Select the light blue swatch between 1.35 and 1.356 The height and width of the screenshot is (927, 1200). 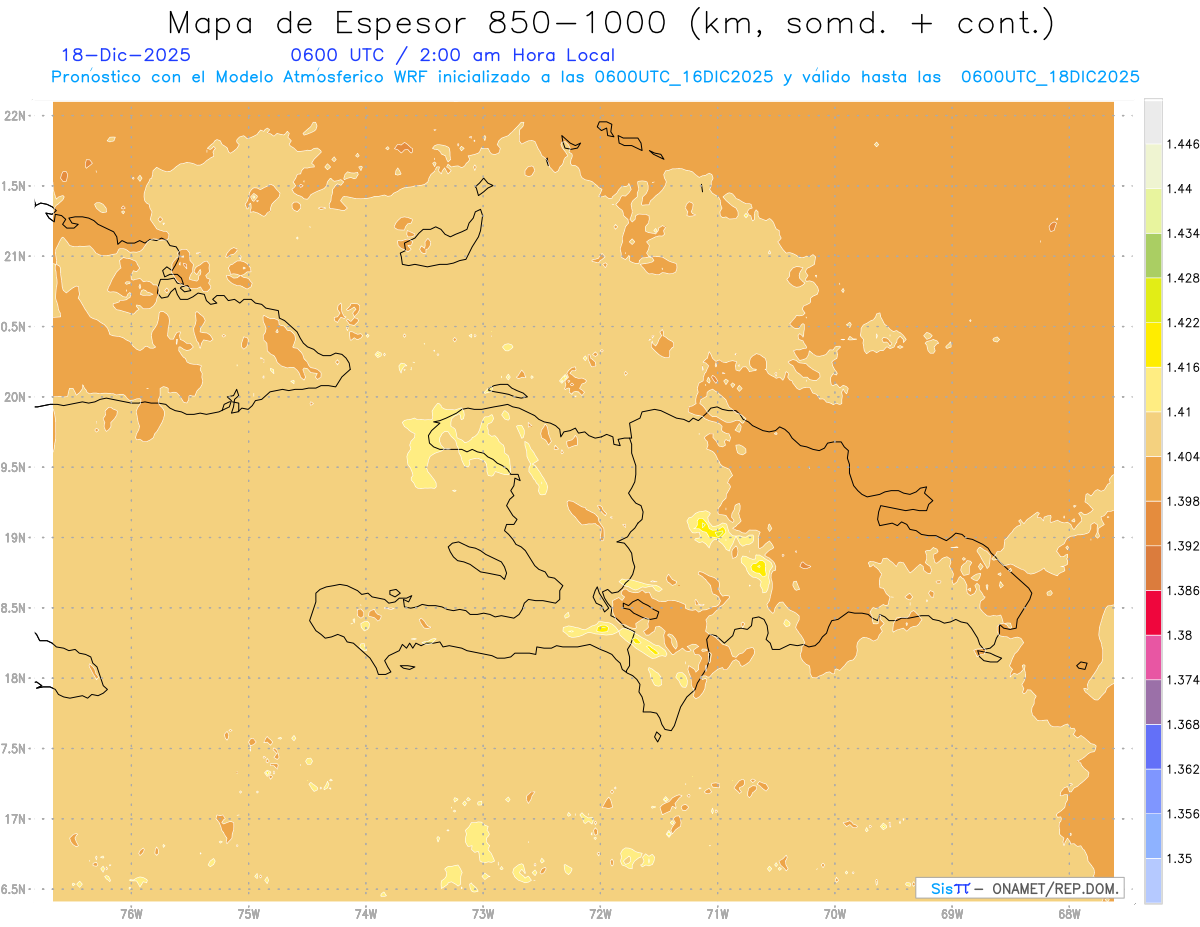(1153, 836)
